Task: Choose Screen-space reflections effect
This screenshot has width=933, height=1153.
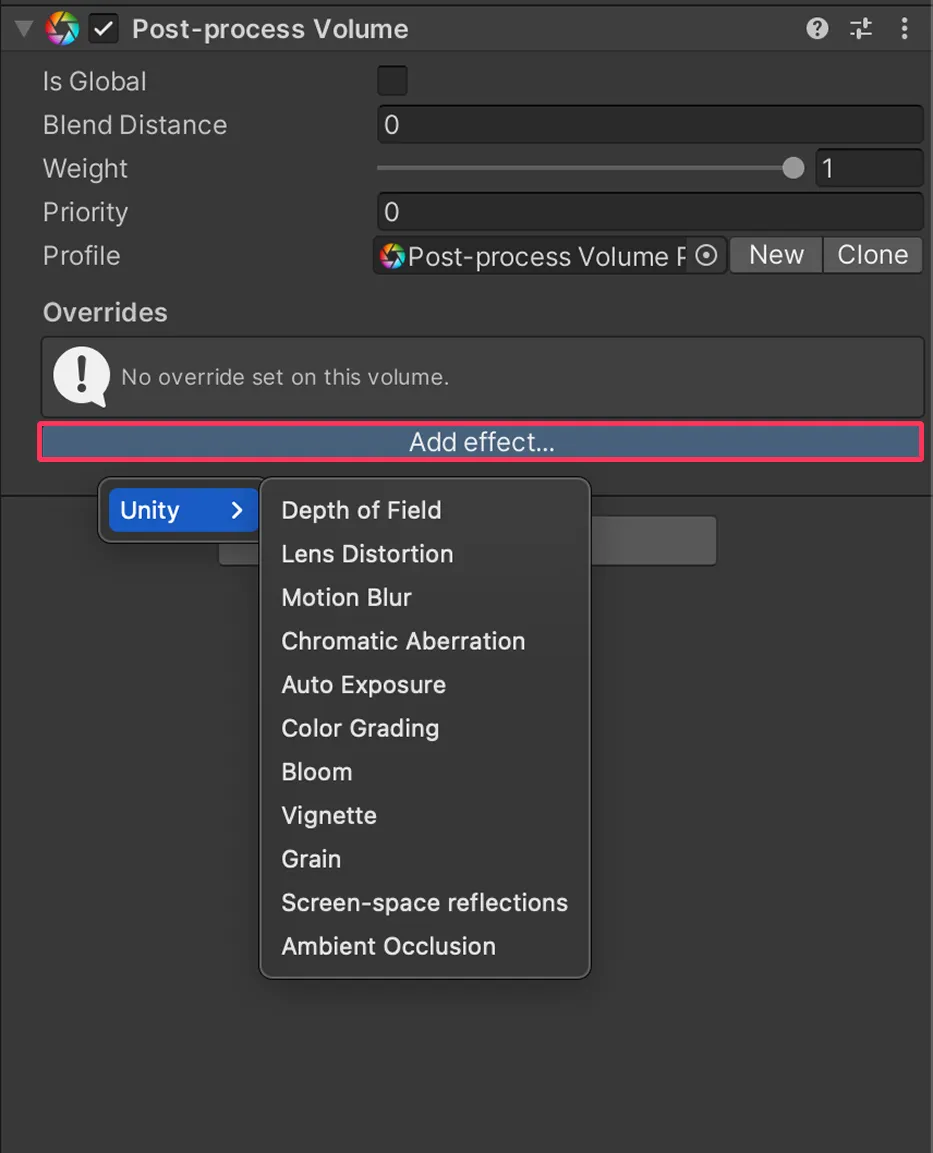Action: click(425, 903)
